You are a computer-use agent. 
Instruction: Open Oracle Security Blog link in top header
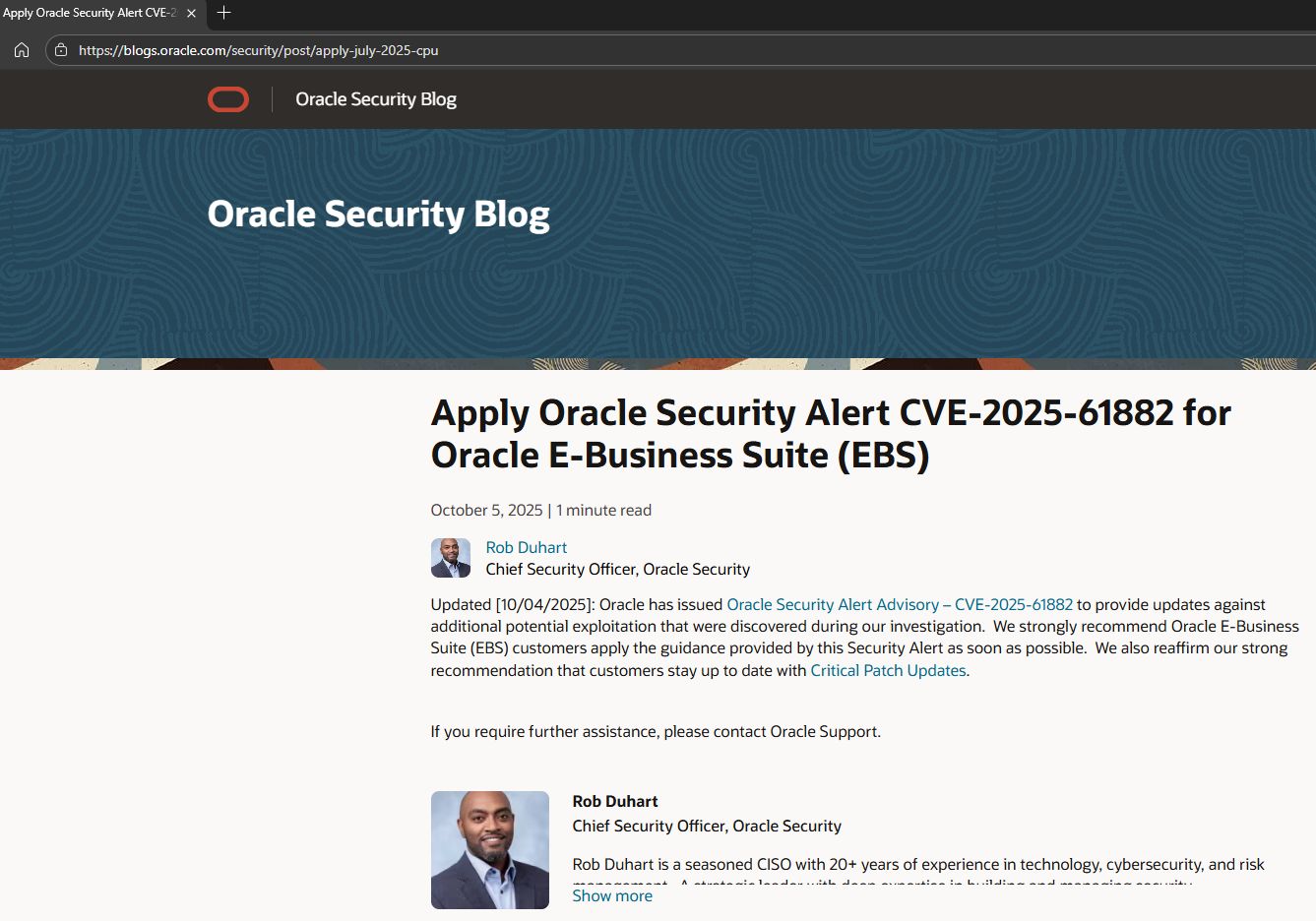click(x=375, y=99)
